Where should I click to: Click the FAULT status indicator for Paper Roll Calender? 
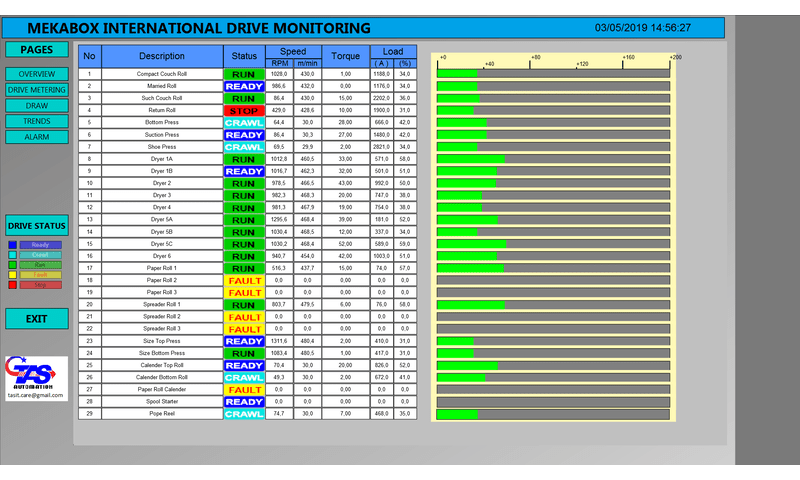[x=243, y=390]
